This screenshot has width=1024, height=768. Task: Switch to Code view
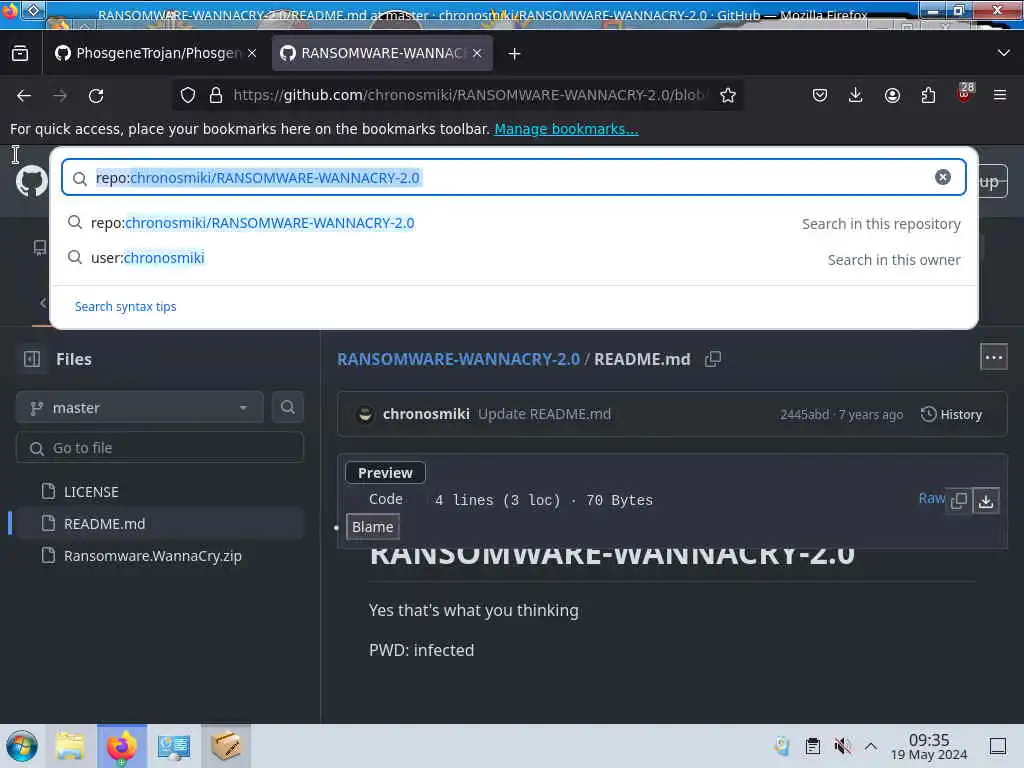tap(385, 499)
